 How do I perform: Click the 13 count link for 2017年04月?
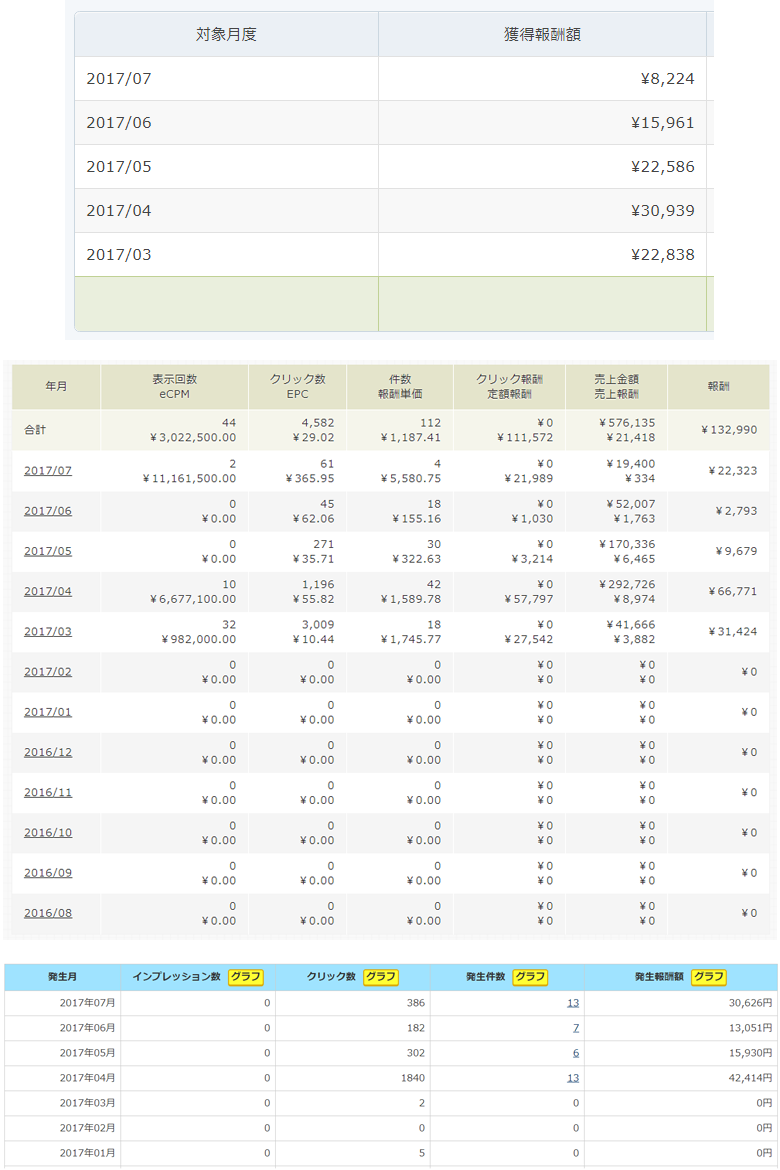click(572, 1078)
